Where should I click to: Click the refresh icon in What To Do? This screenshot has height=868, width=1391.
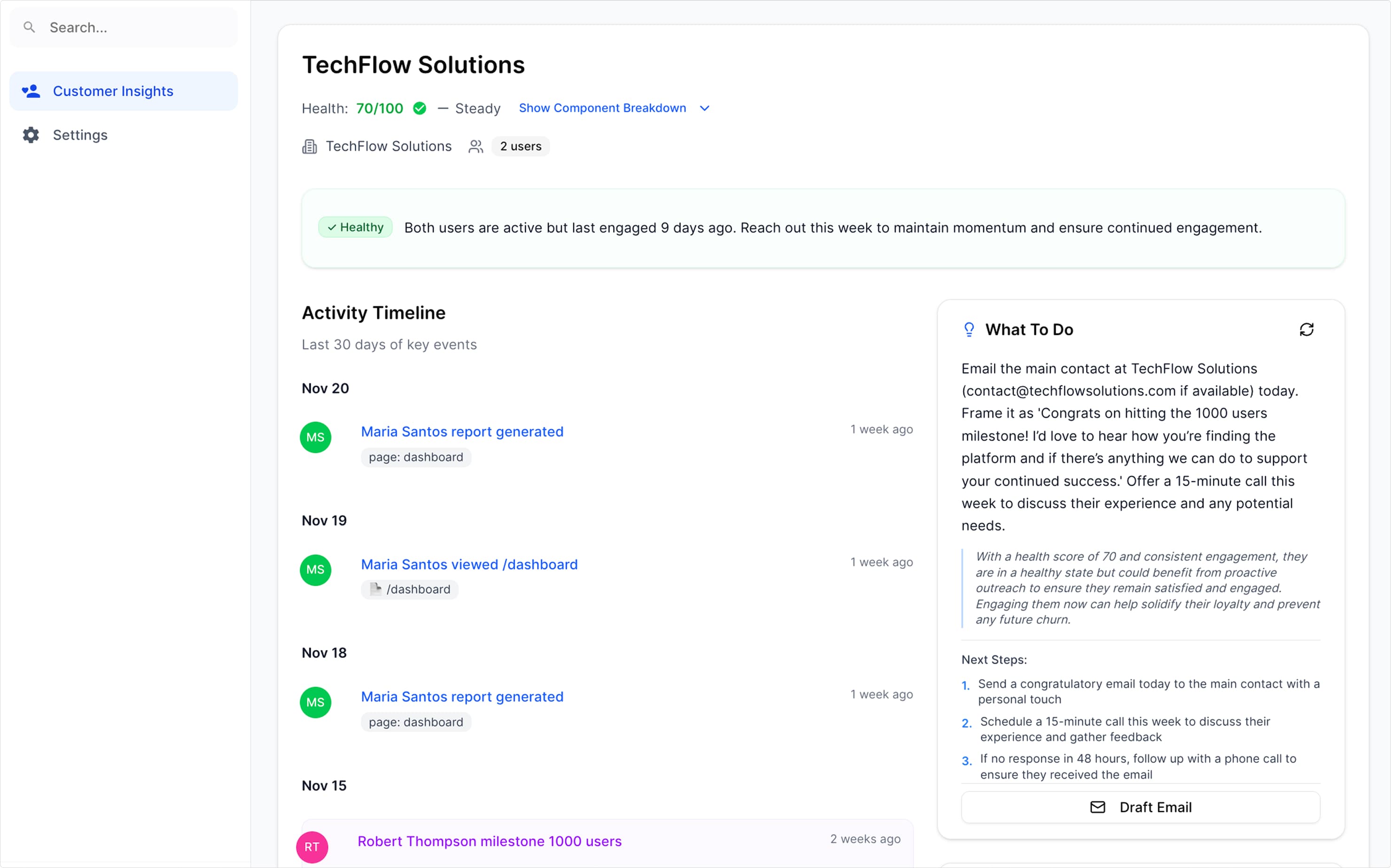pos(1306,330)
